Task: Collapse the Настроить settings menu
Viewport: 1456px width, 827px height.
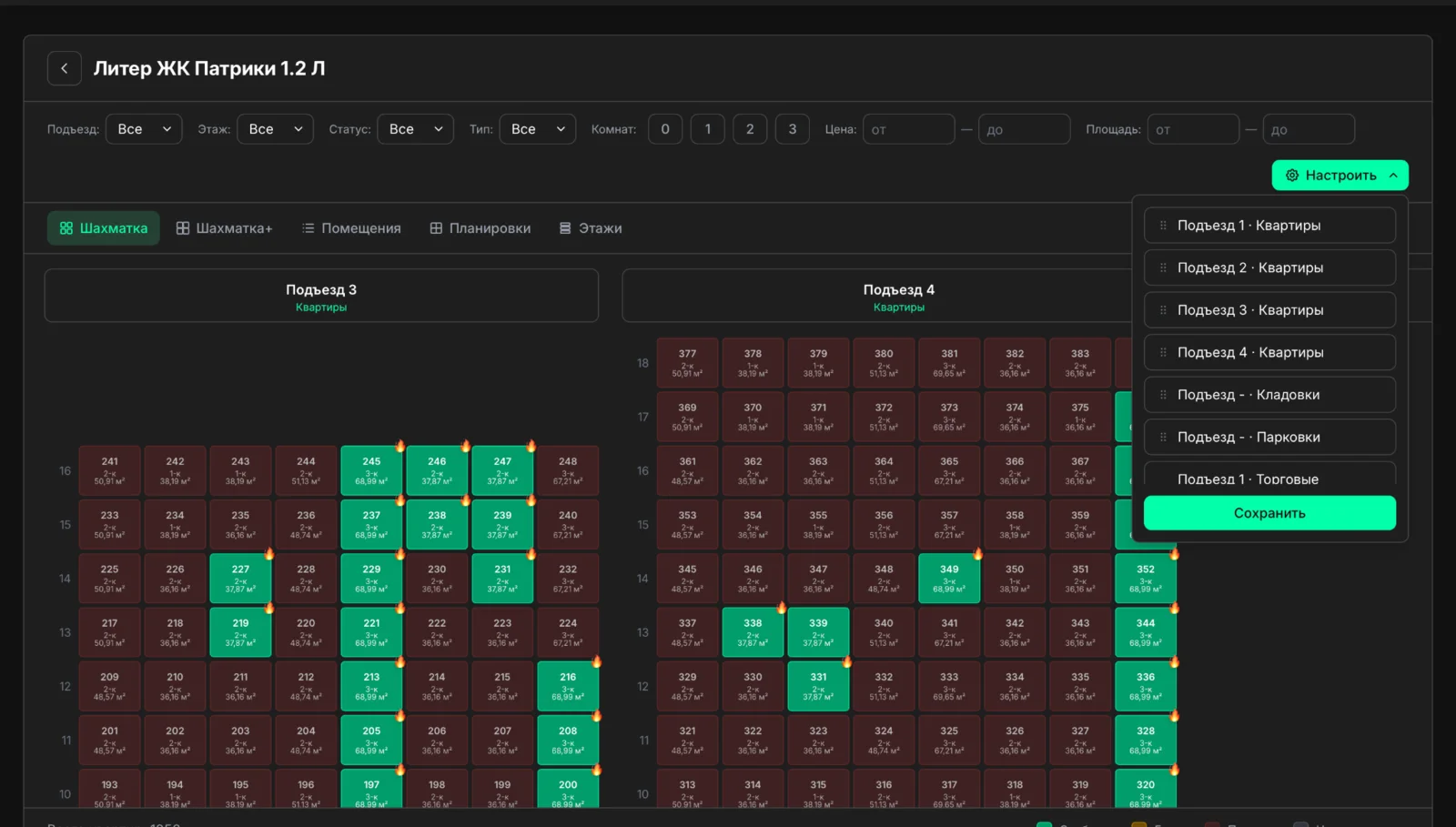Action: (x=1340, y=176)
